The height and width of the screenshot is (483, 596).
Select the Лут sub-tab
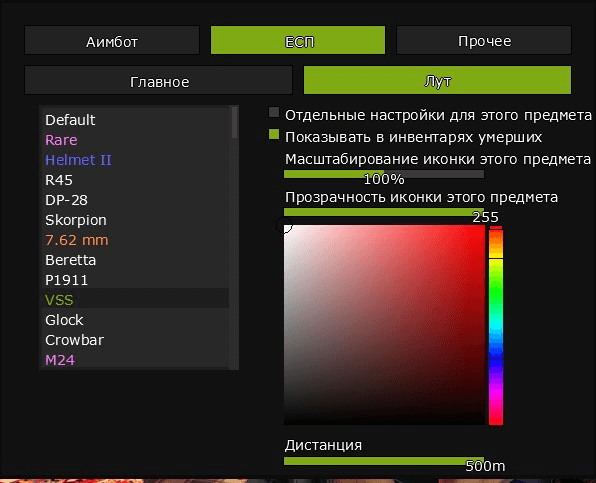click(437, 80)
